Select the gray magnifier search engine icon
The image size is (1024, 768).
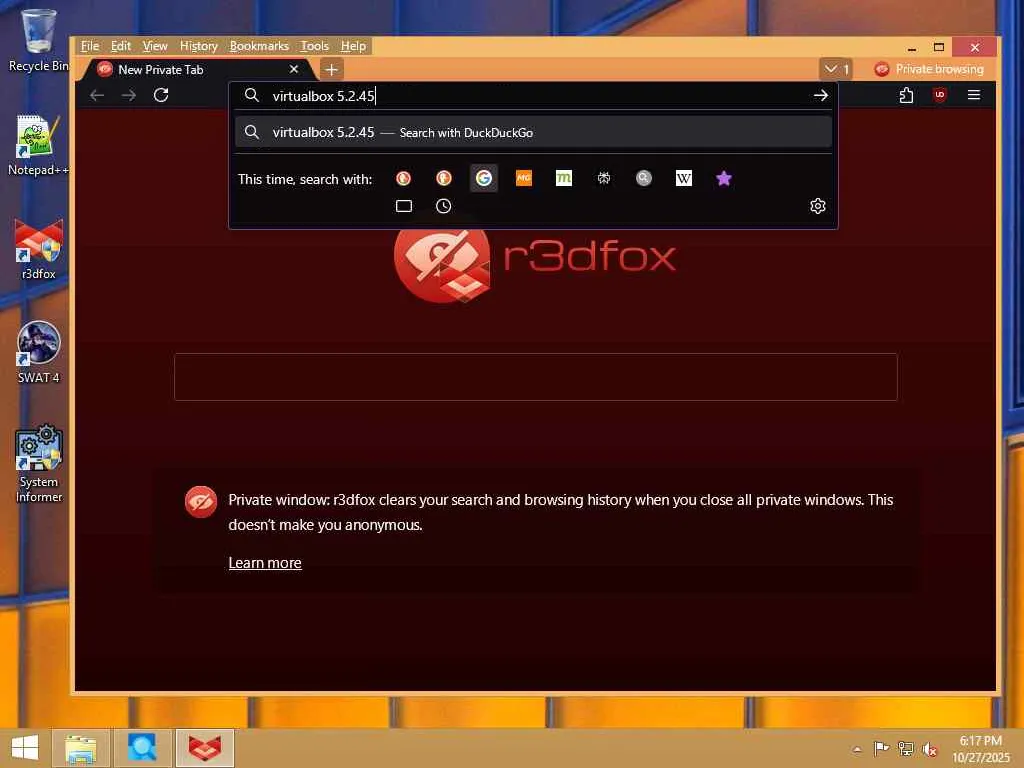[644, 178]
